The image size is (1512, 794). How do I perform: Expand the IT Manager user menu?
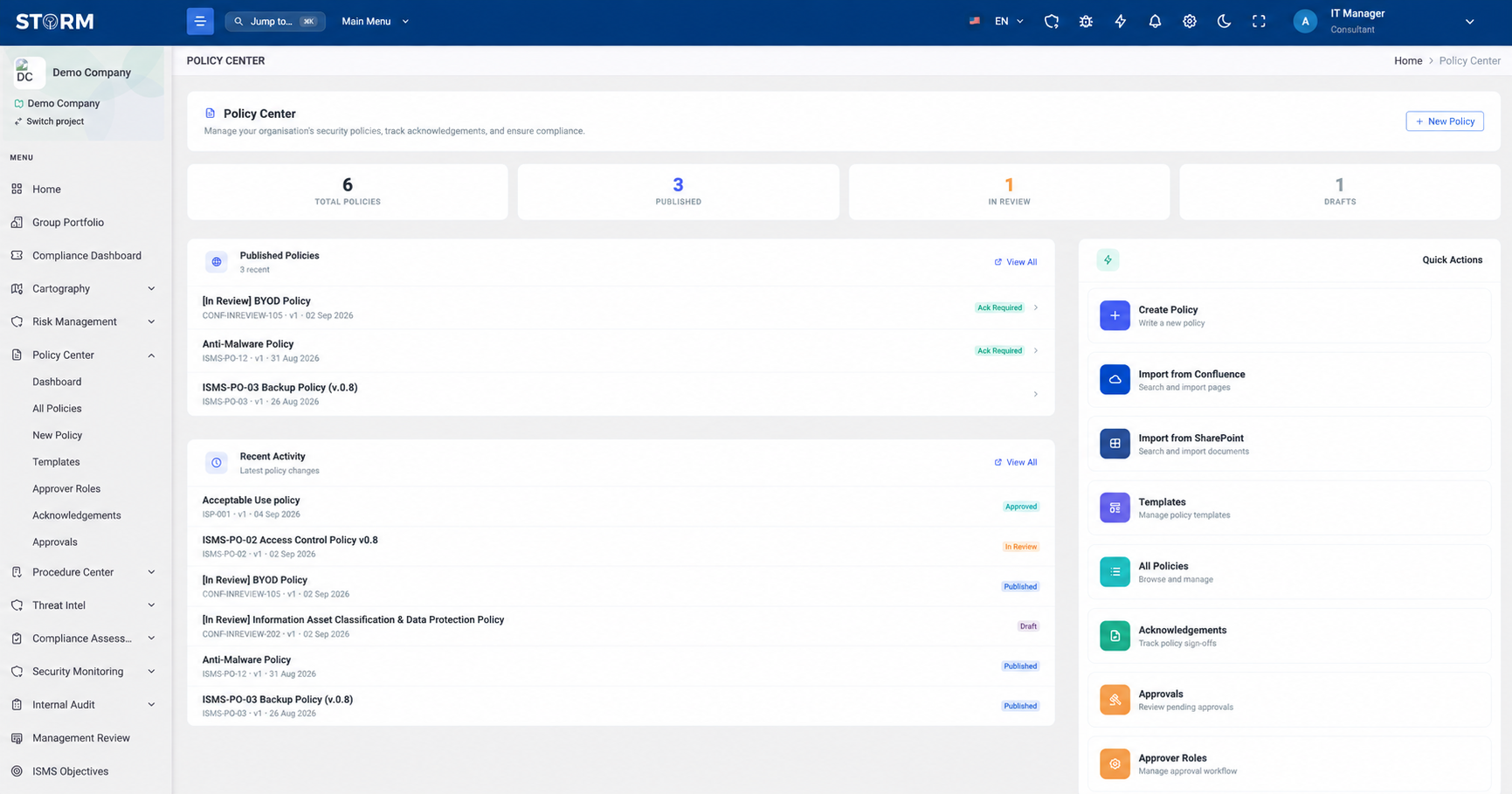[x=1469, y=22]
